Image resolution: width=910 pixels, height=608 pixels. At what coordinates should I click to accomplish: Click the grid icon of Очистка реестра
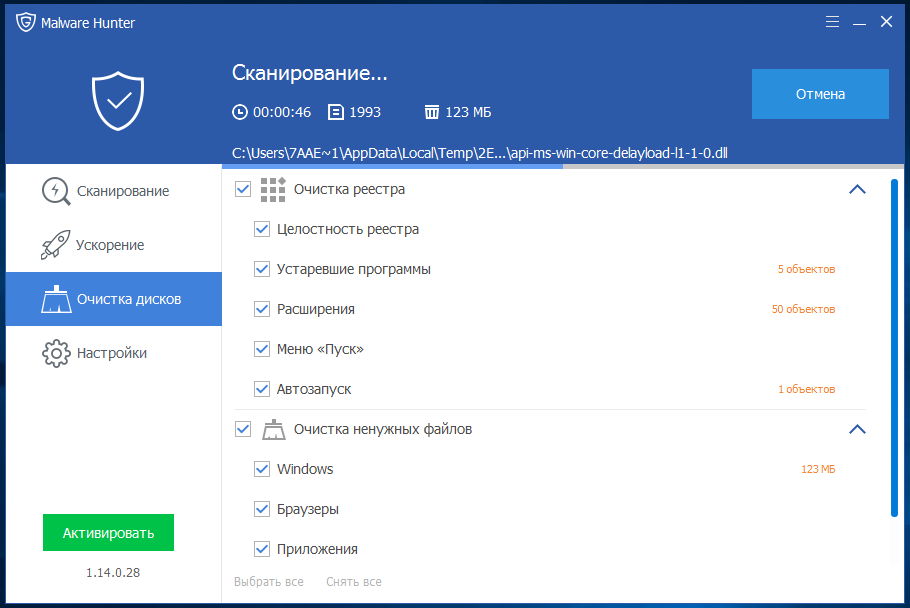tap(273, 190)
